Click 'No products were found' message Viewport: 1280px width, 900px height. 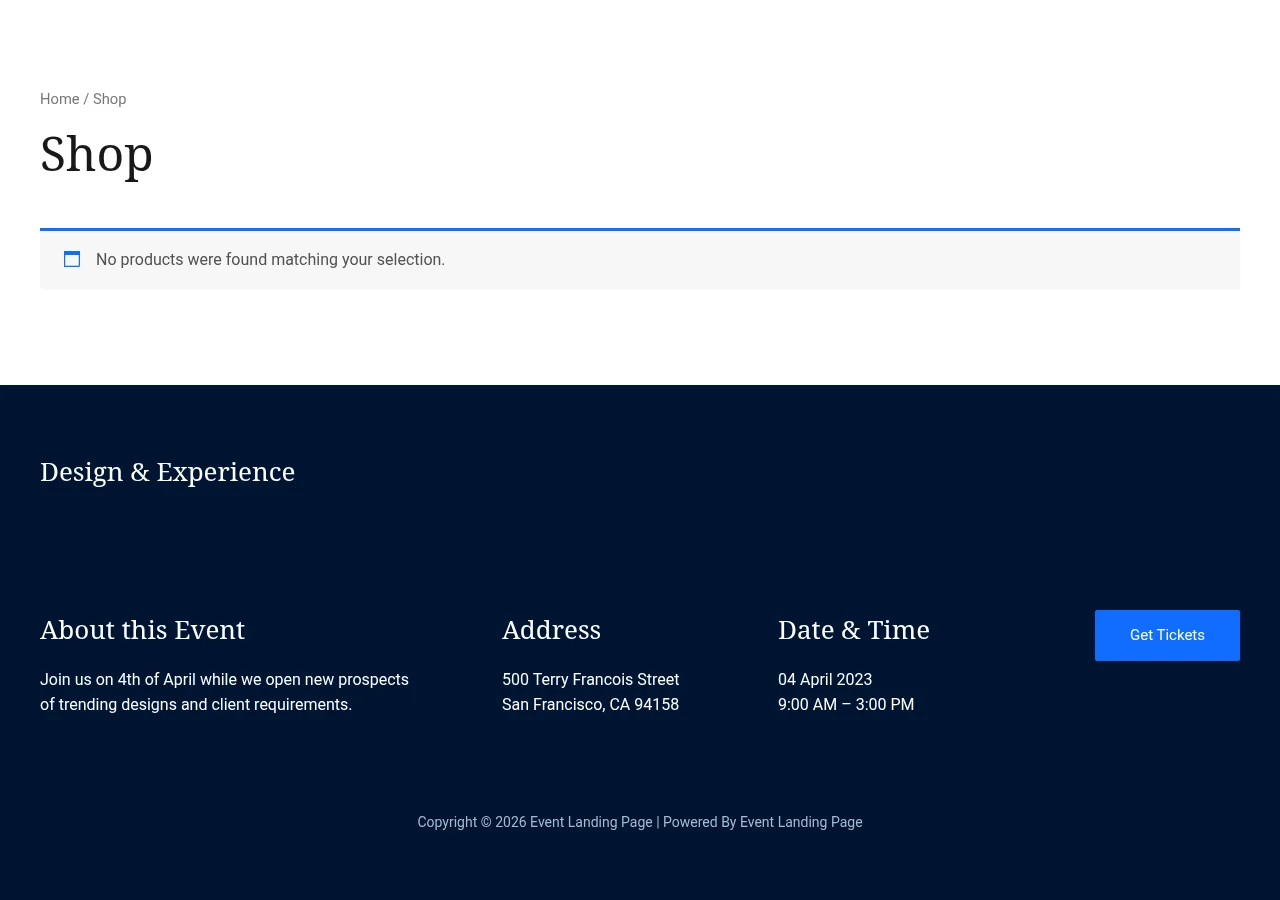[x=270, y=260]
